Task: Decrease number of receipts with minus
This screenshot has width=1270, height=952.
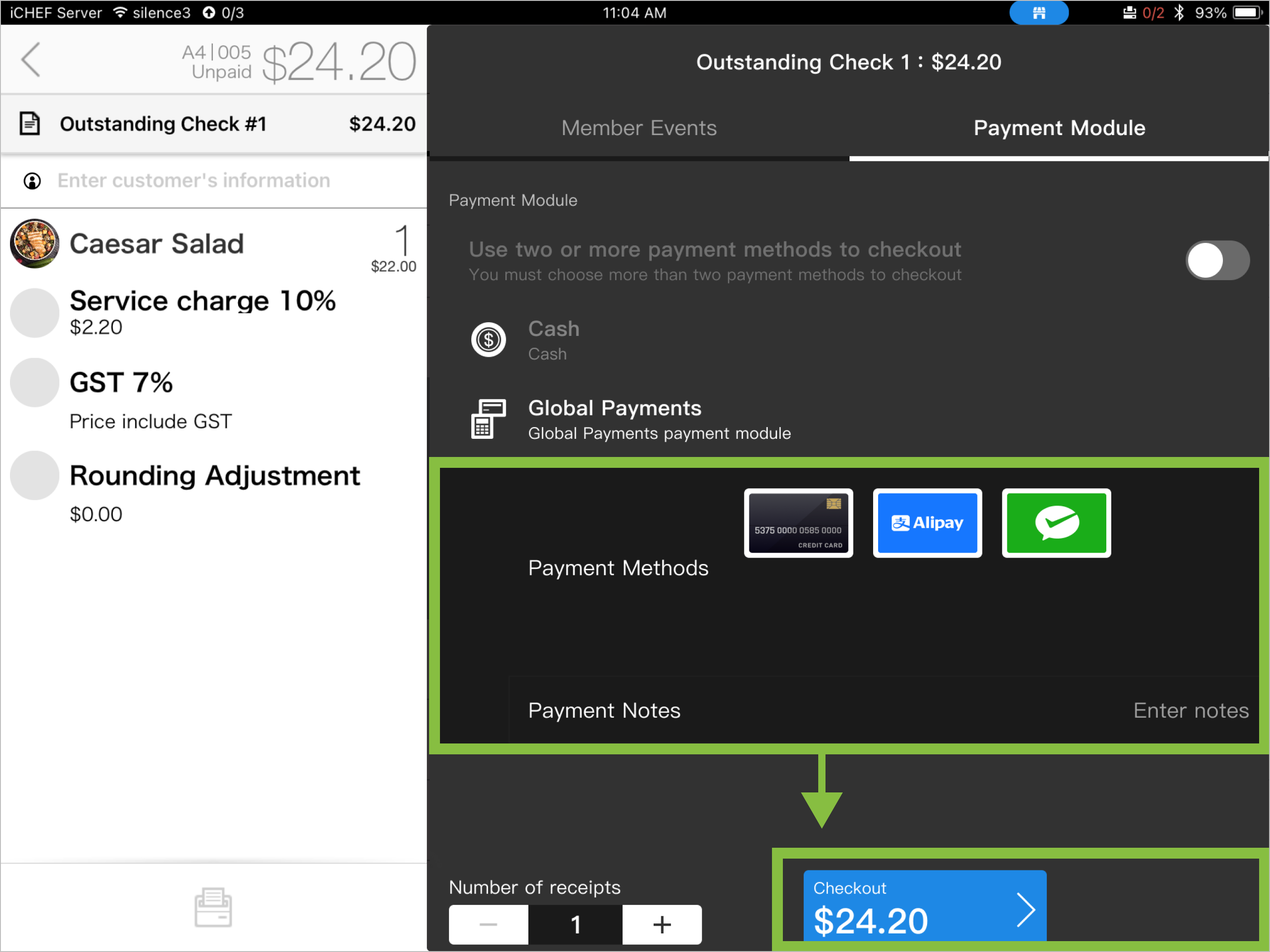Action: [488, 924]
